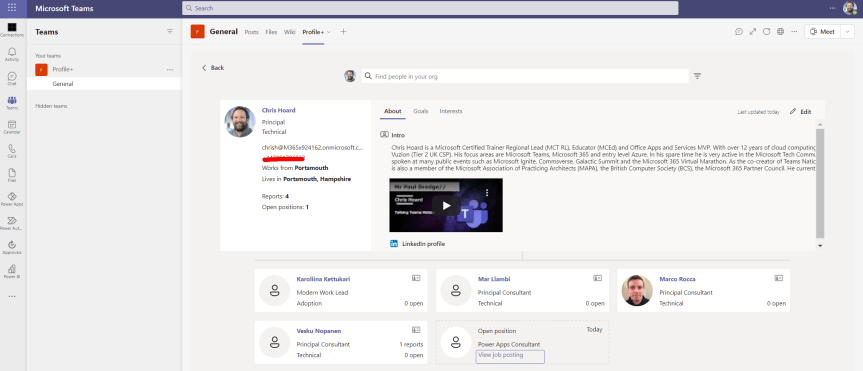863x371 pixels.
Task: Open the Approvals app icon
Action: pyautogui.click(x=12, y=247)
